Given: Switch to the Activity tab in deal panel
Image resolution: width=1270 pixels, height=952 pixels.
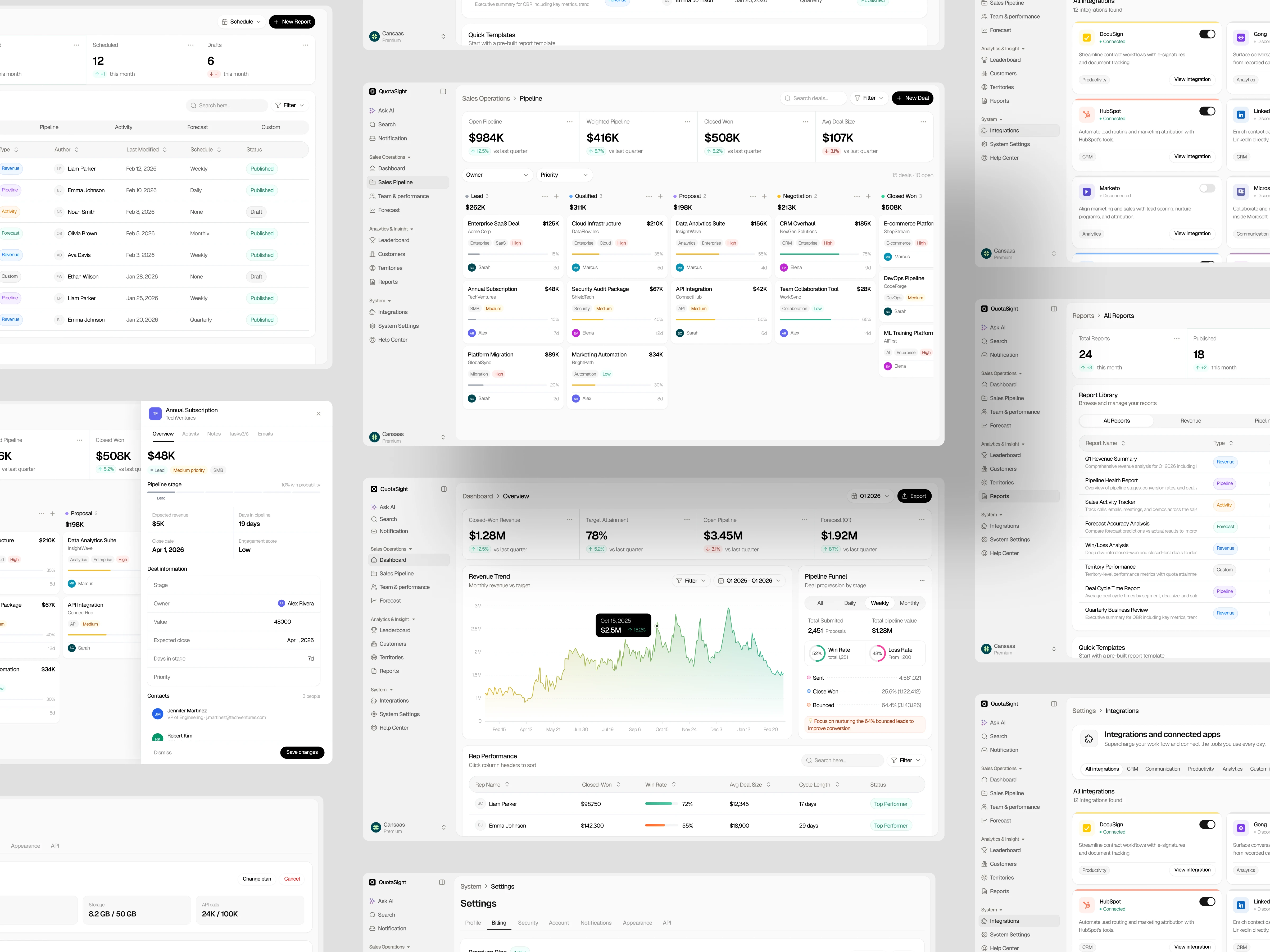Looking at the screenshot, I should pyautogui.click(x=190, y=434).
